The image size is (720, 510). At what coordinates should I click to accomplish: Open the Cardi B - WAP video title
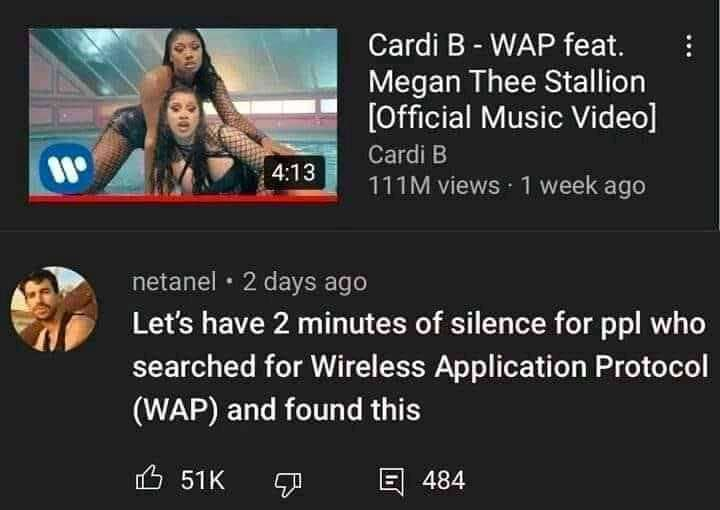(512, 81)
